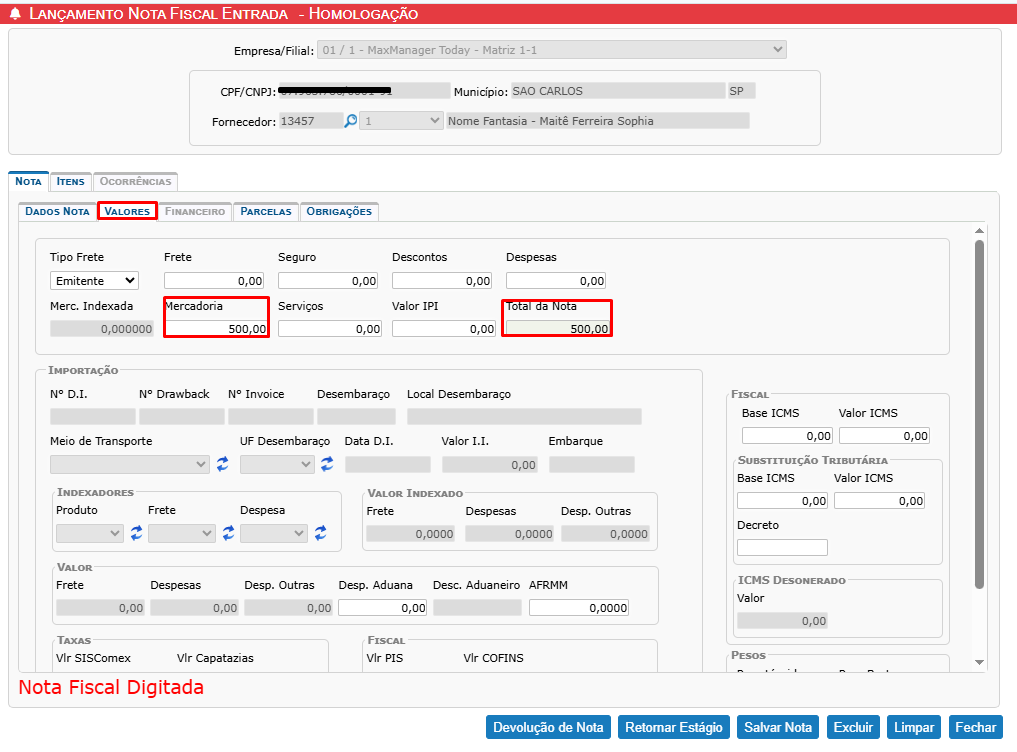Click the magnifier search icon beside Fornecedor
The width and height of the screenshot is (1017, 752).
[351, 121]
